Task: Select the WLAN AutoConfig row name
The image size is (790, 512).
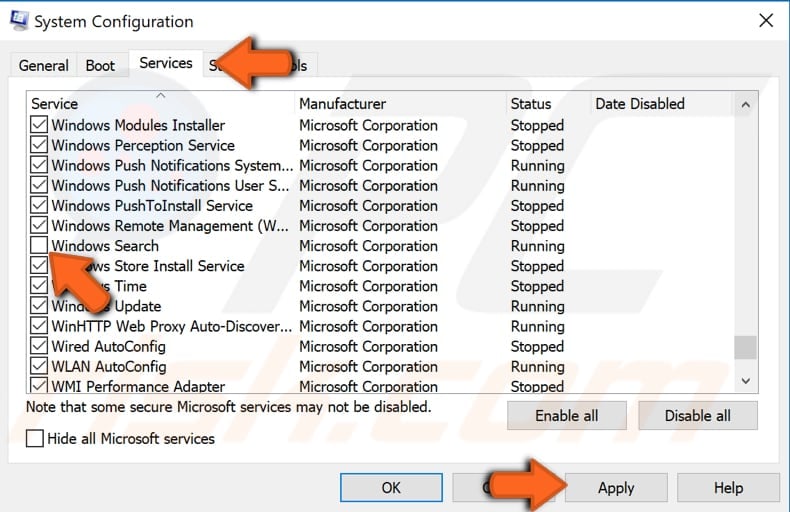Action: click(109, 366)
